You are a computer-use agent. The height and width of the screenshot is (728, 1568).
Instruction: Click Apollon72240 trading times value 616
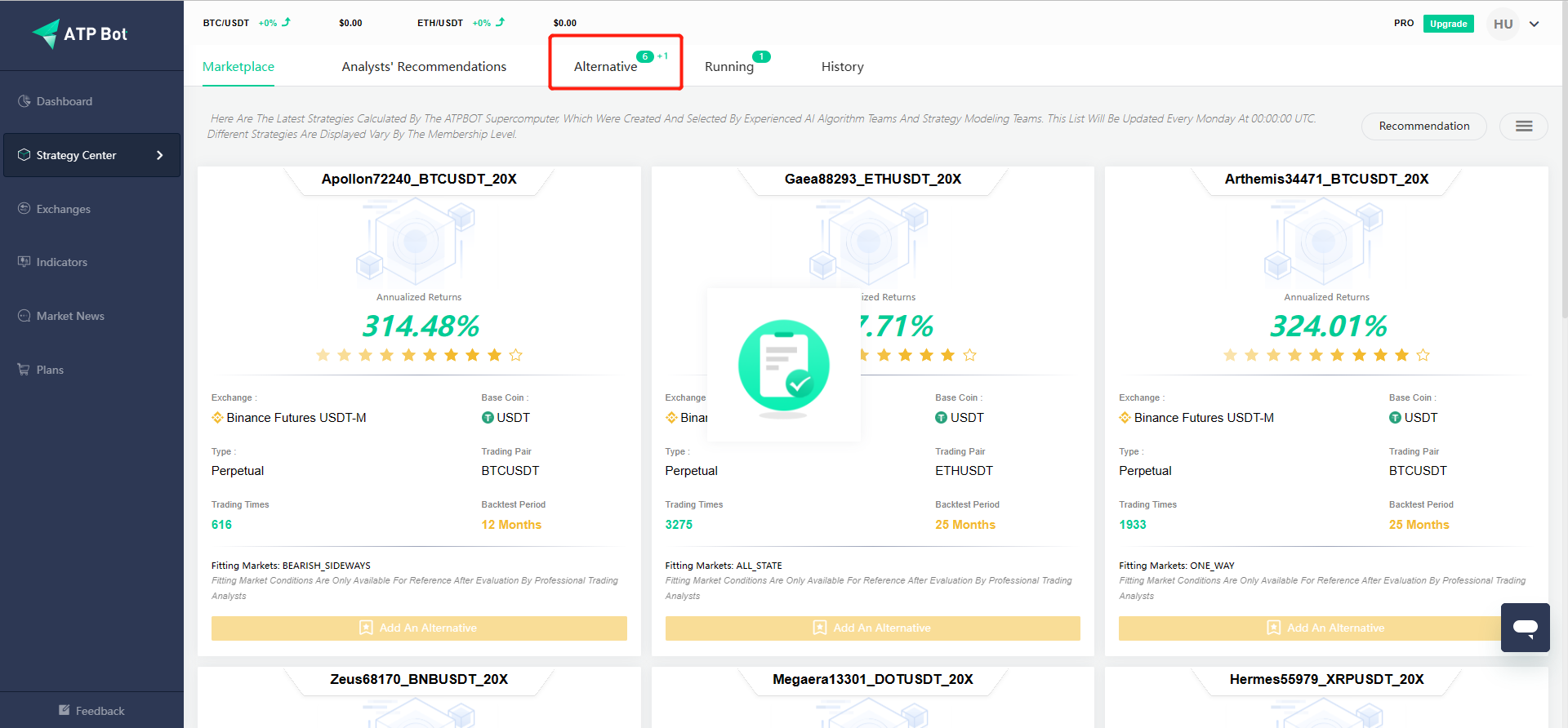tap(221, 525)
